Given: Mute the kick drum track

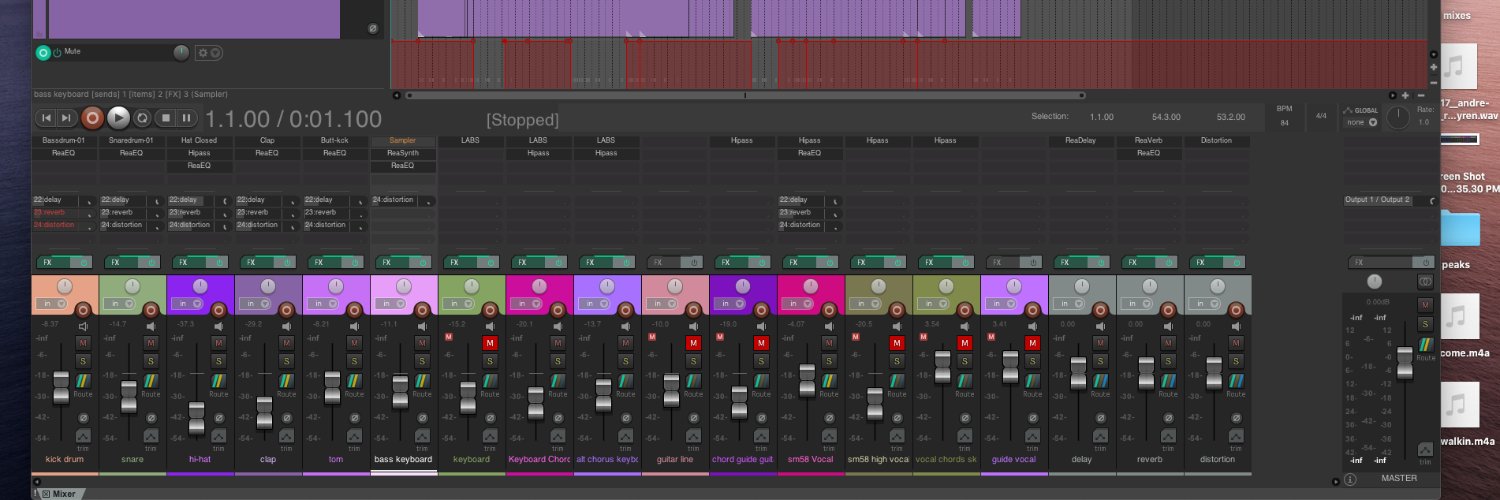Looking at the screenshot, I should [84, 343].
